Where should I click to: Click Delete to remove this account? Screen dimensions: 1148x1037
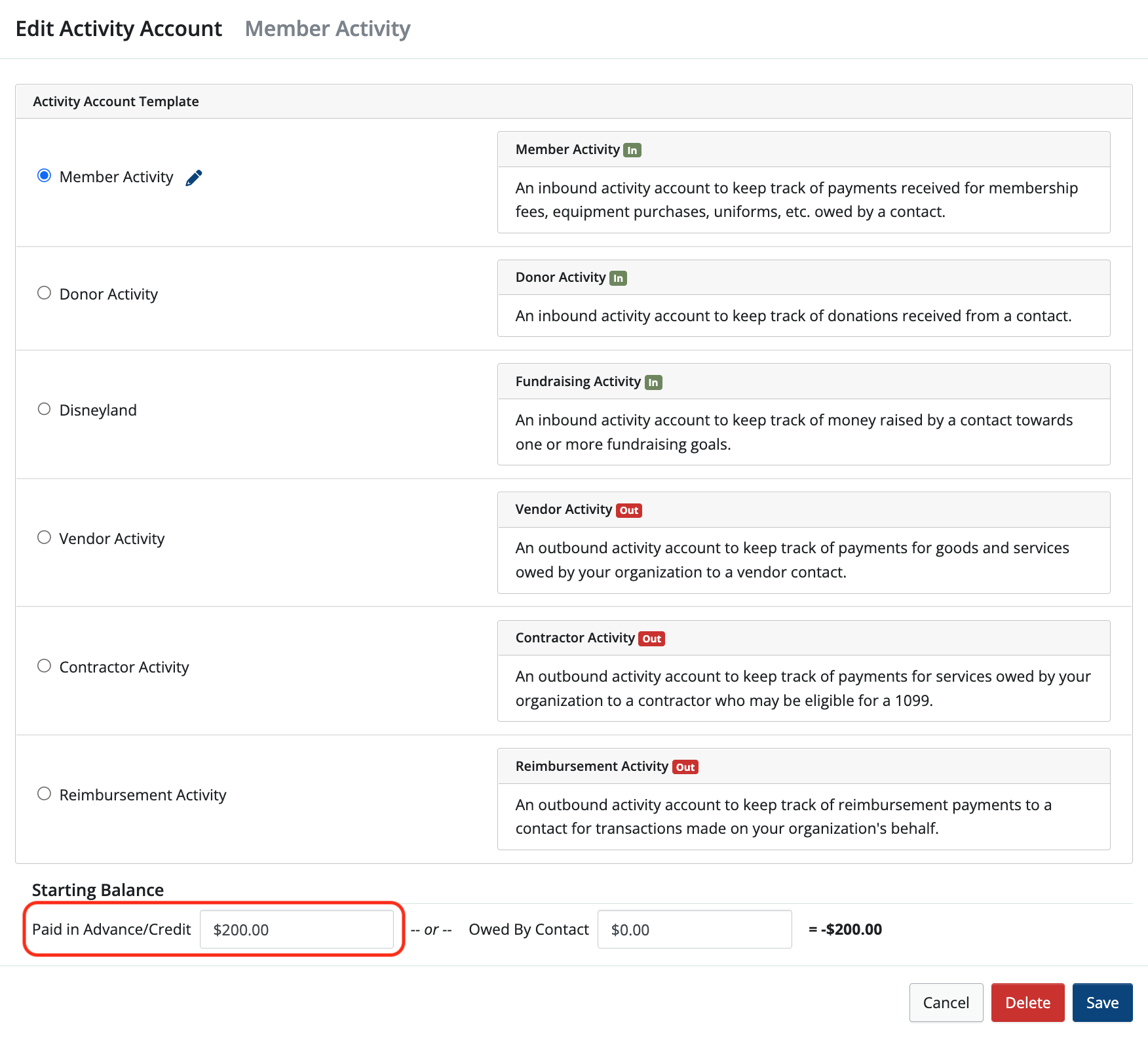[1027, 1002]
